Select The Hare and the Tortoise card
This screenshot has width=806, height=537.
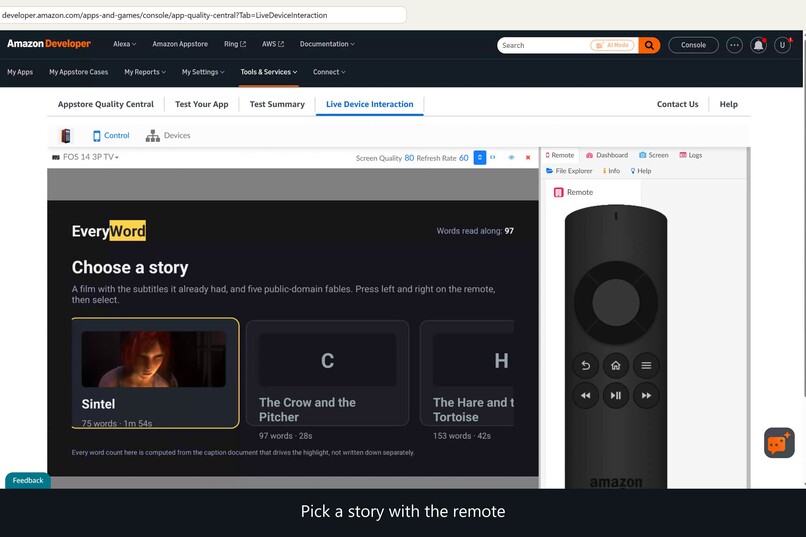coord(467,373)
